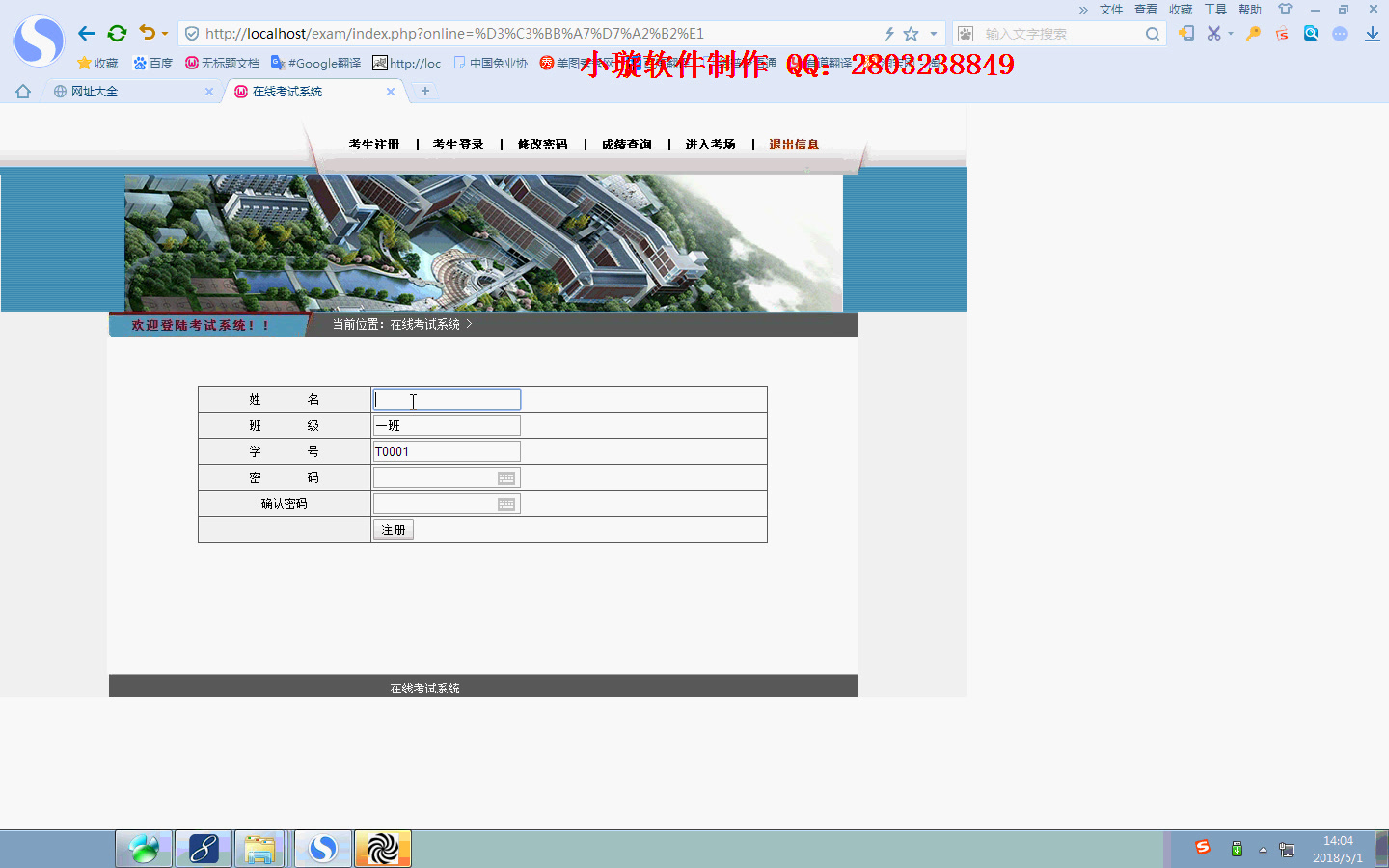Viewport: 1389px width, 868px height.
Task: Click the 考生登录 nav item
Action: click(458, 145)
